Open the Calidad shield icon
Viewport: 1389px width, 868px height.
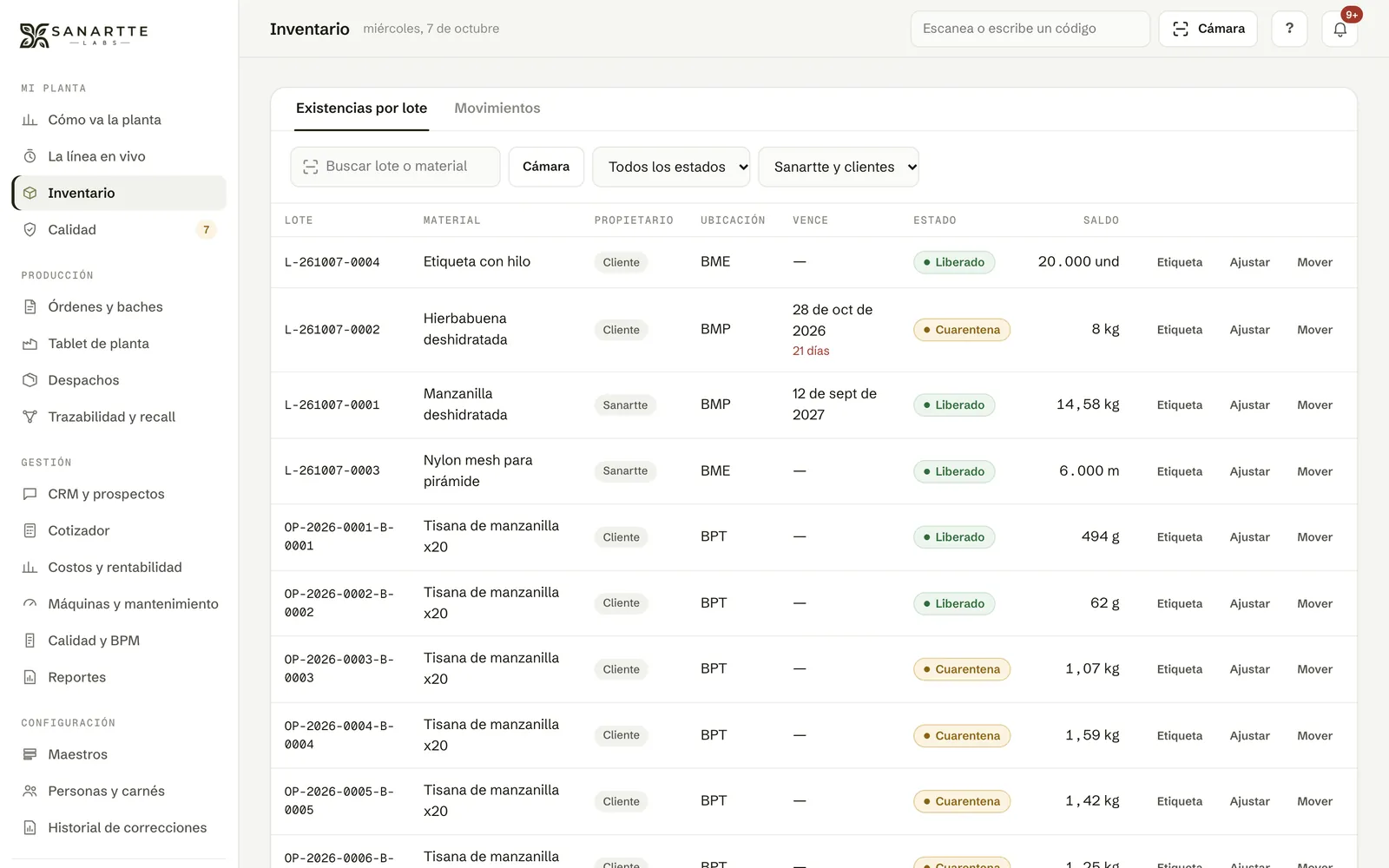pyautogui.click(x=30, y=230)
